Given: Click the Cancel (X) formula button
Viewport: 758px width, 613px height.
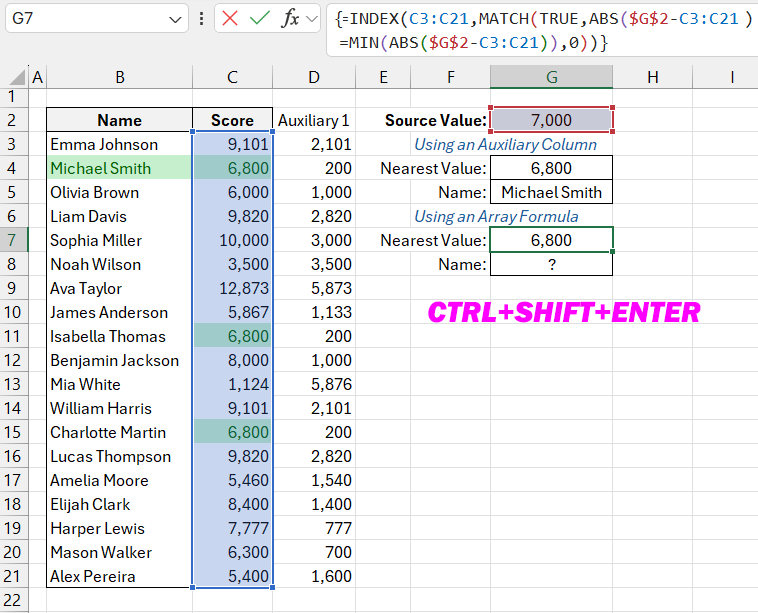Looking at the screenshot, I should (231, 19).
